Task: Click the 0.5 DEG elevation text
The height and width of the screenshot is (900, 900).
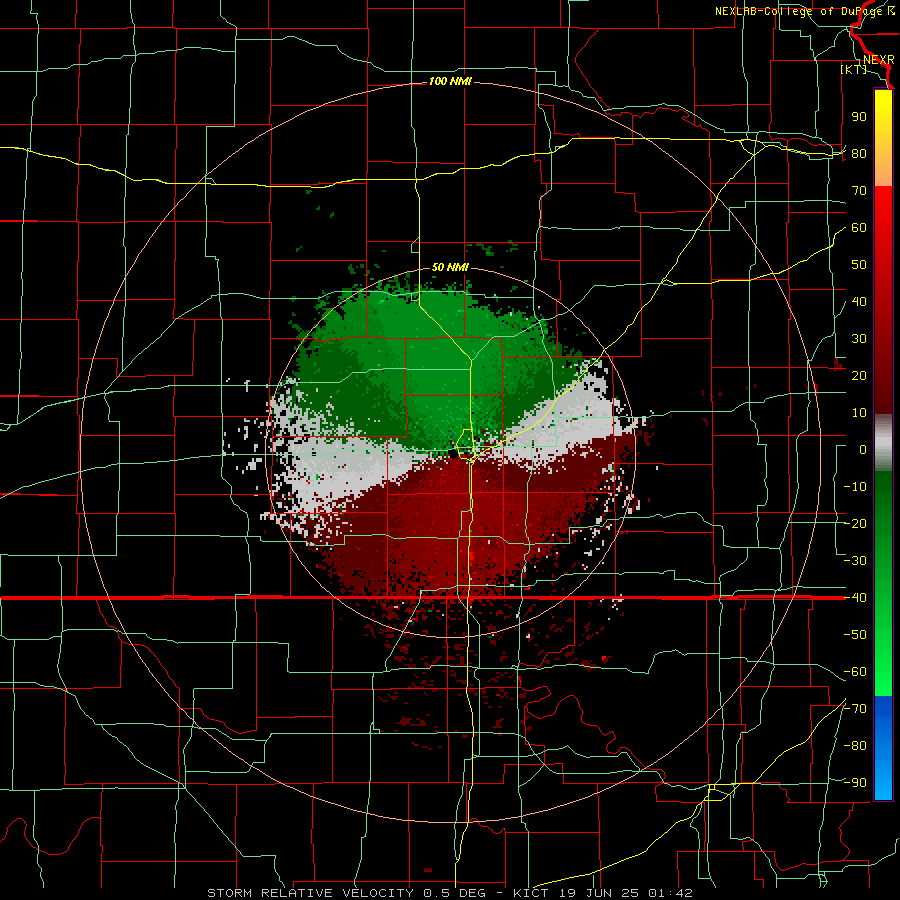Action: [455, 893]
